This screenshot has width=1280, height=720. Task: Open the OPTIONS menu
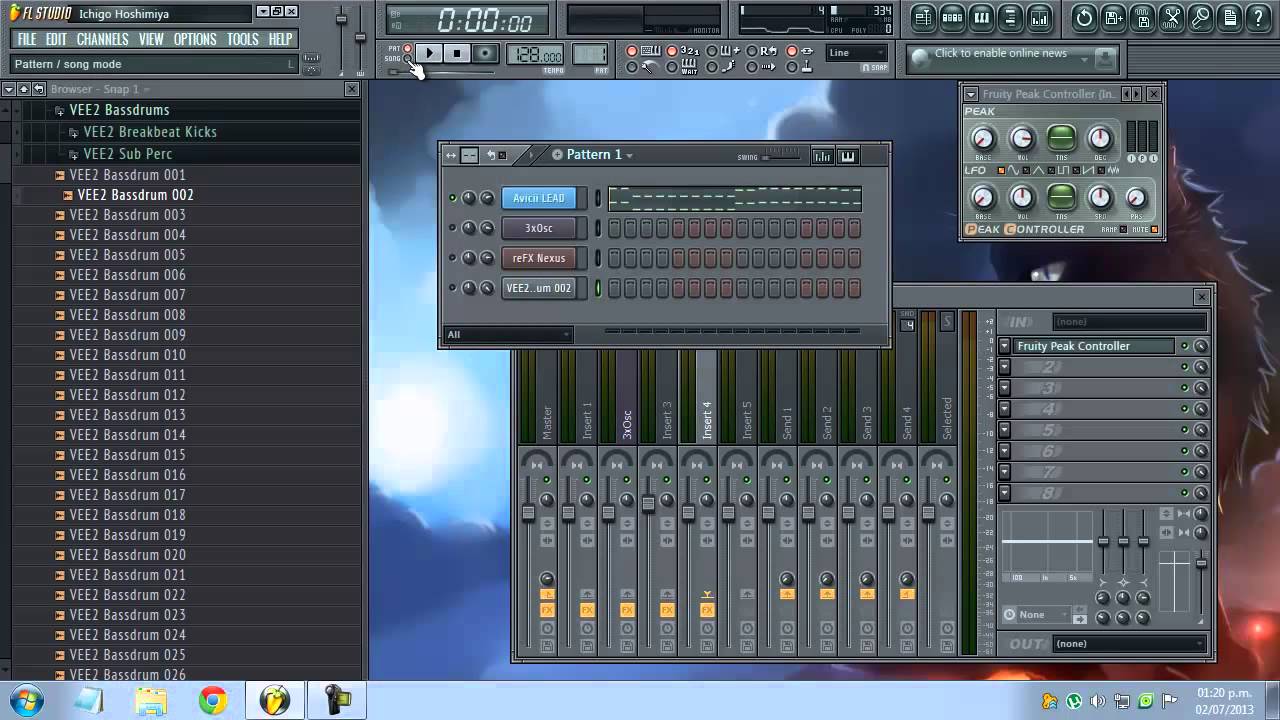(195, 39)
